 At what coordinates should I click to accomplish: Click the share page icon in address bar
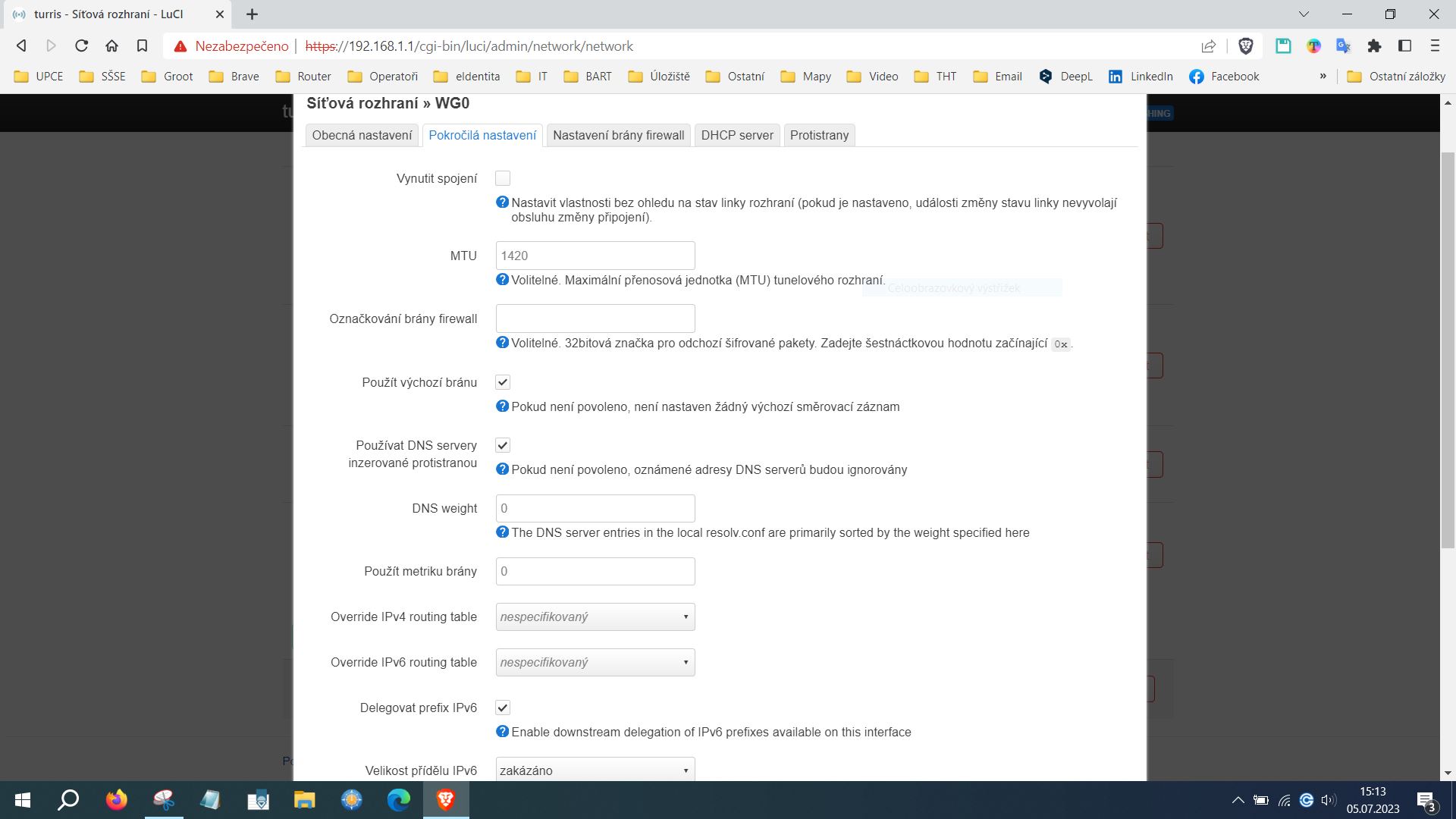pyautogui.click(x=1208, y=46)
